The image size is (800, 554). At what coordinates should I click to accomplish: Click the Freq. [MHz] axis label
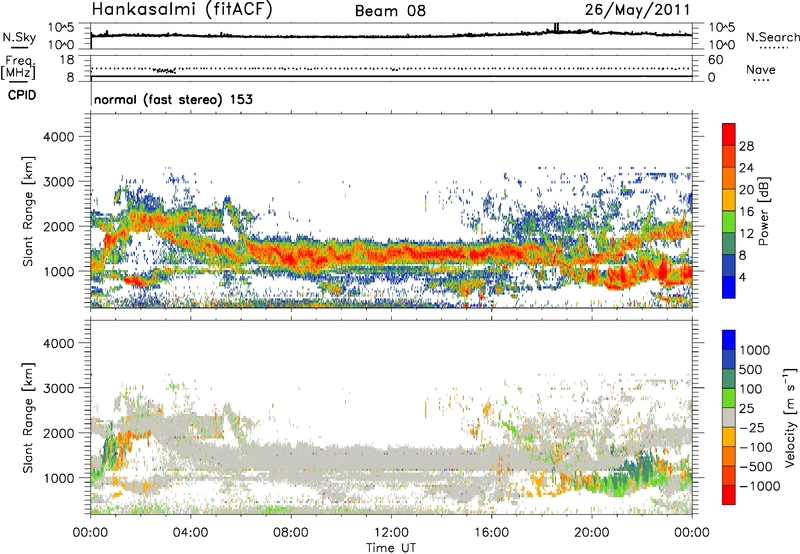click(x=19, y=67)
